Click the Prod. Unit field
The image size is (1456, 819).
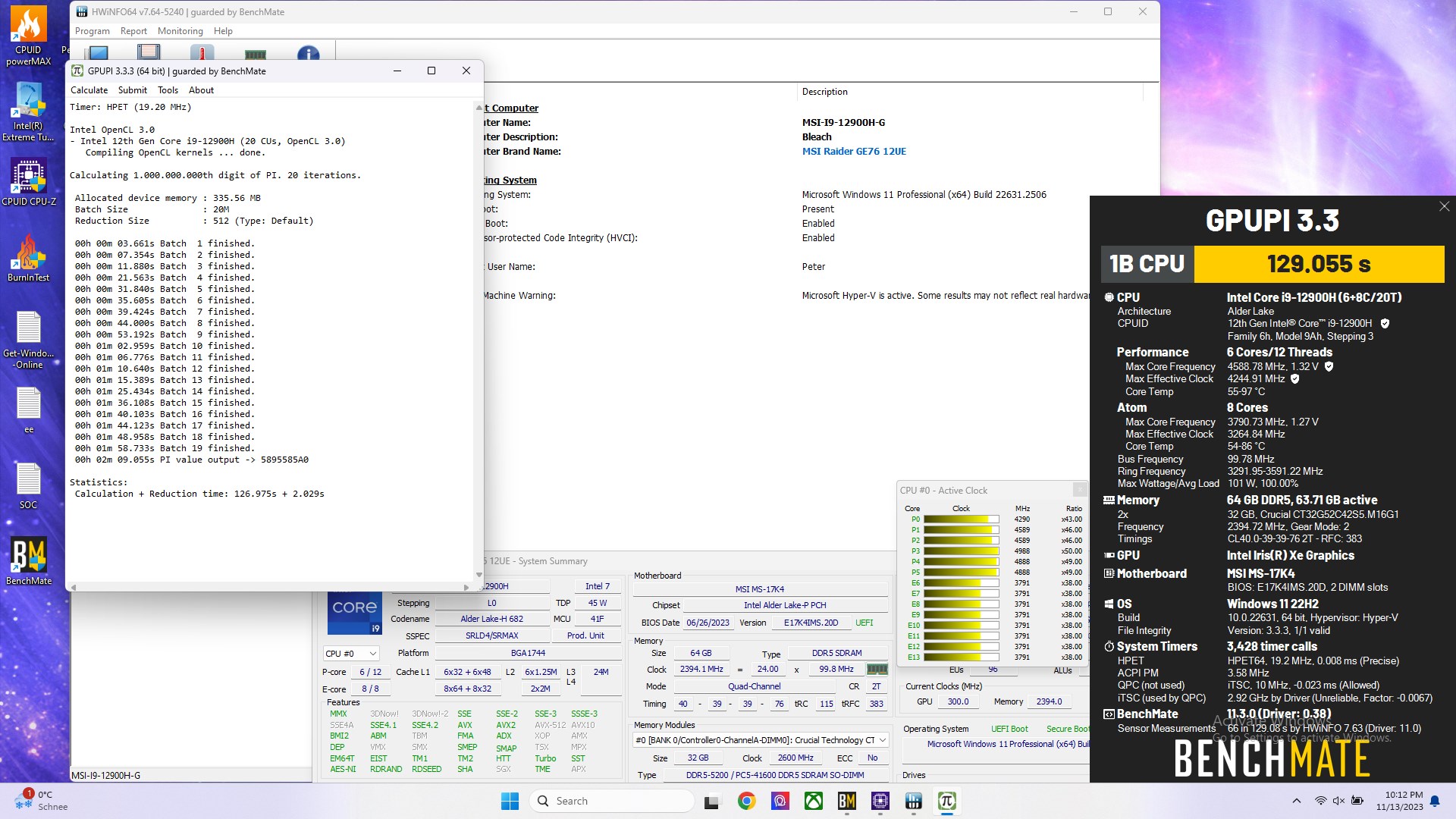585,635
